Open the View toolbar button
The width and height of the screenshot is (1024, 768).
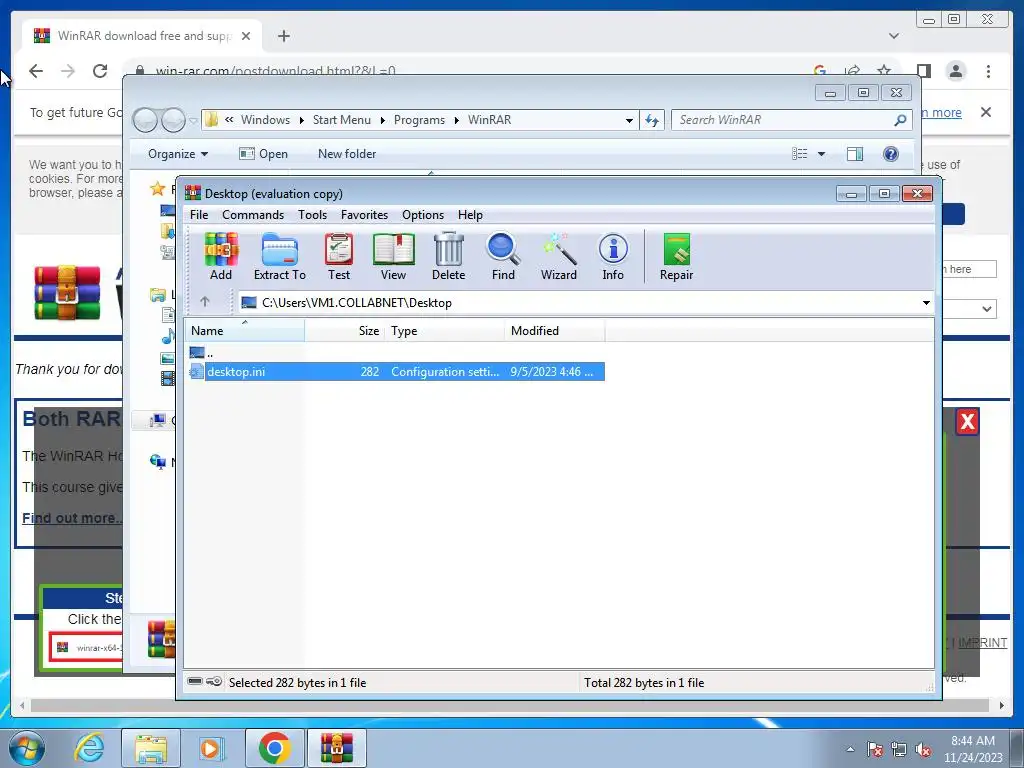[x=393, y=257]
